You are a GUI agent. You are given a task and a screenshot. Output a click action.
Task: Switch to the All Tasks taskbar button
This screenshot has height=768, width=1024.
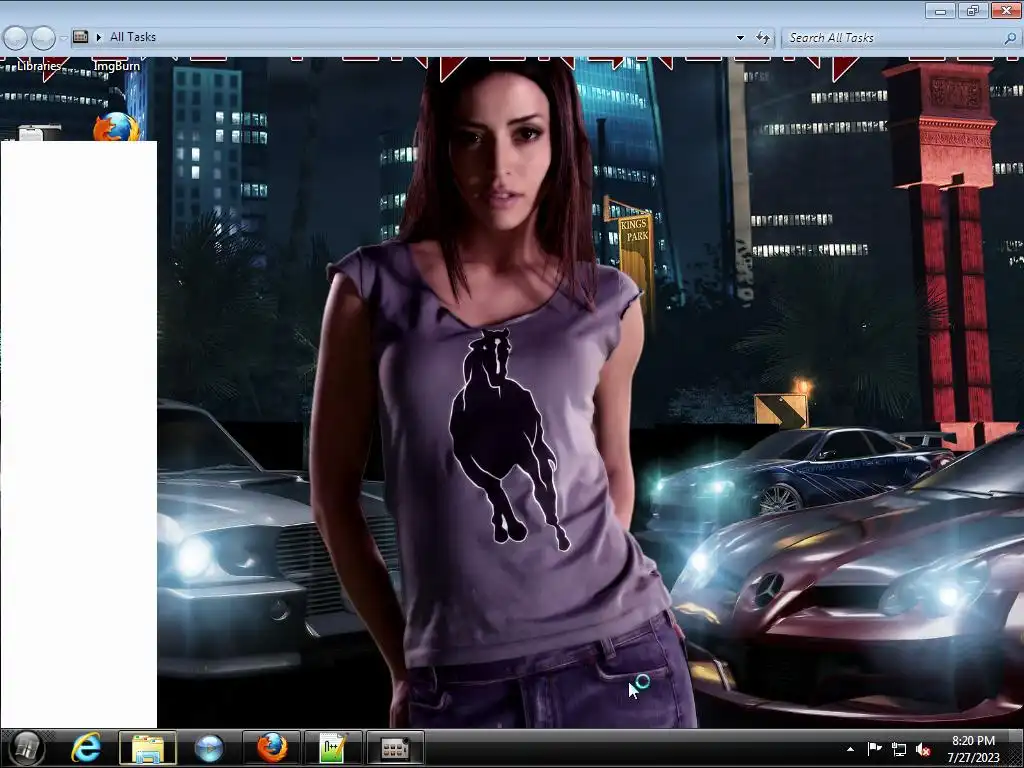point(395,748)
